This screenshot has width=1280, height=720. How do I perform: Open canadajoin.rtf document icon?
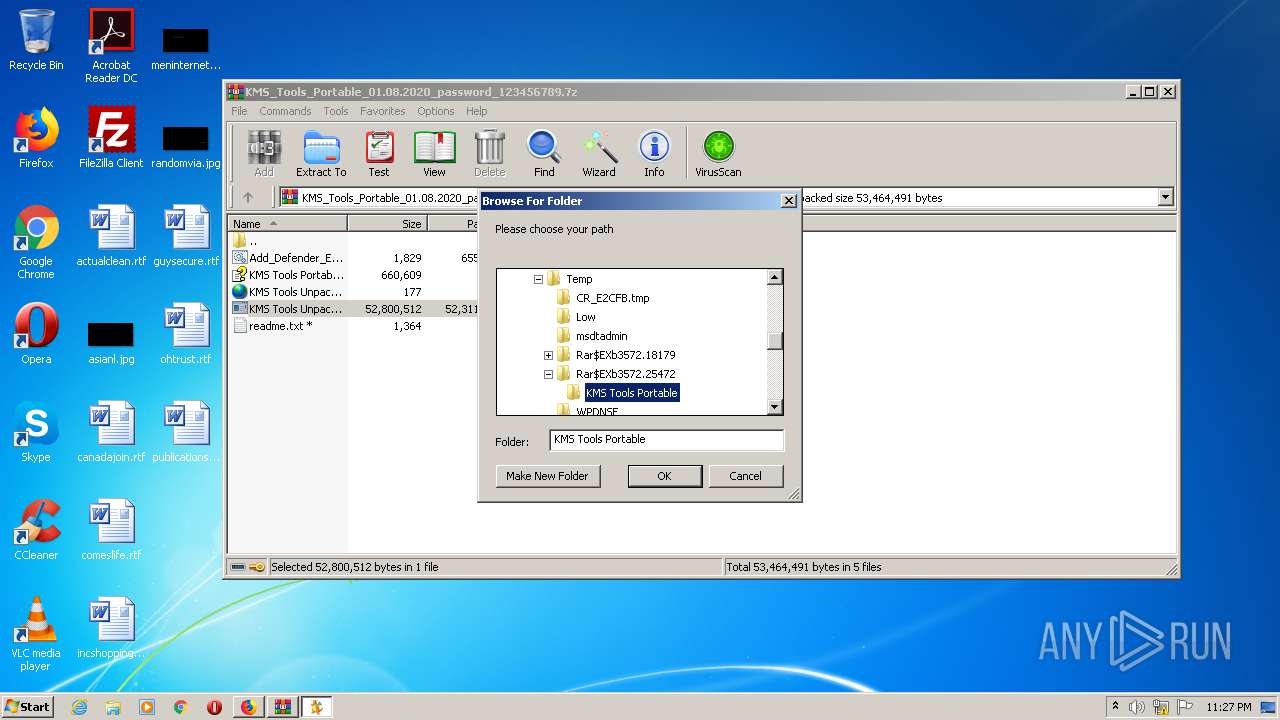pyautogui.click(x=111, y=432)
